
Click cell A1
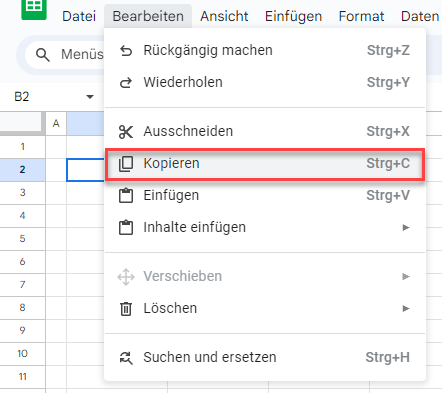point(56,147)
